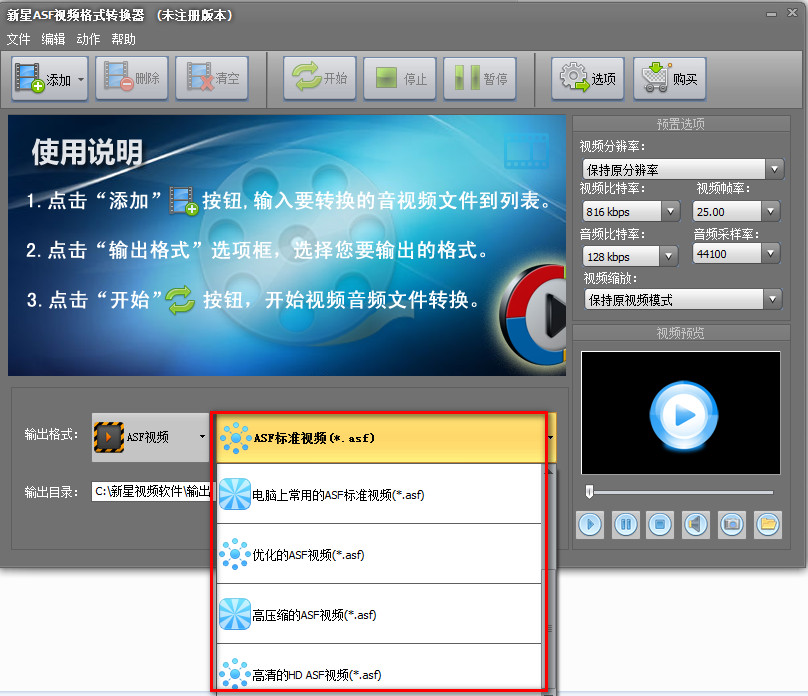Open the 选项 options button

588,78
